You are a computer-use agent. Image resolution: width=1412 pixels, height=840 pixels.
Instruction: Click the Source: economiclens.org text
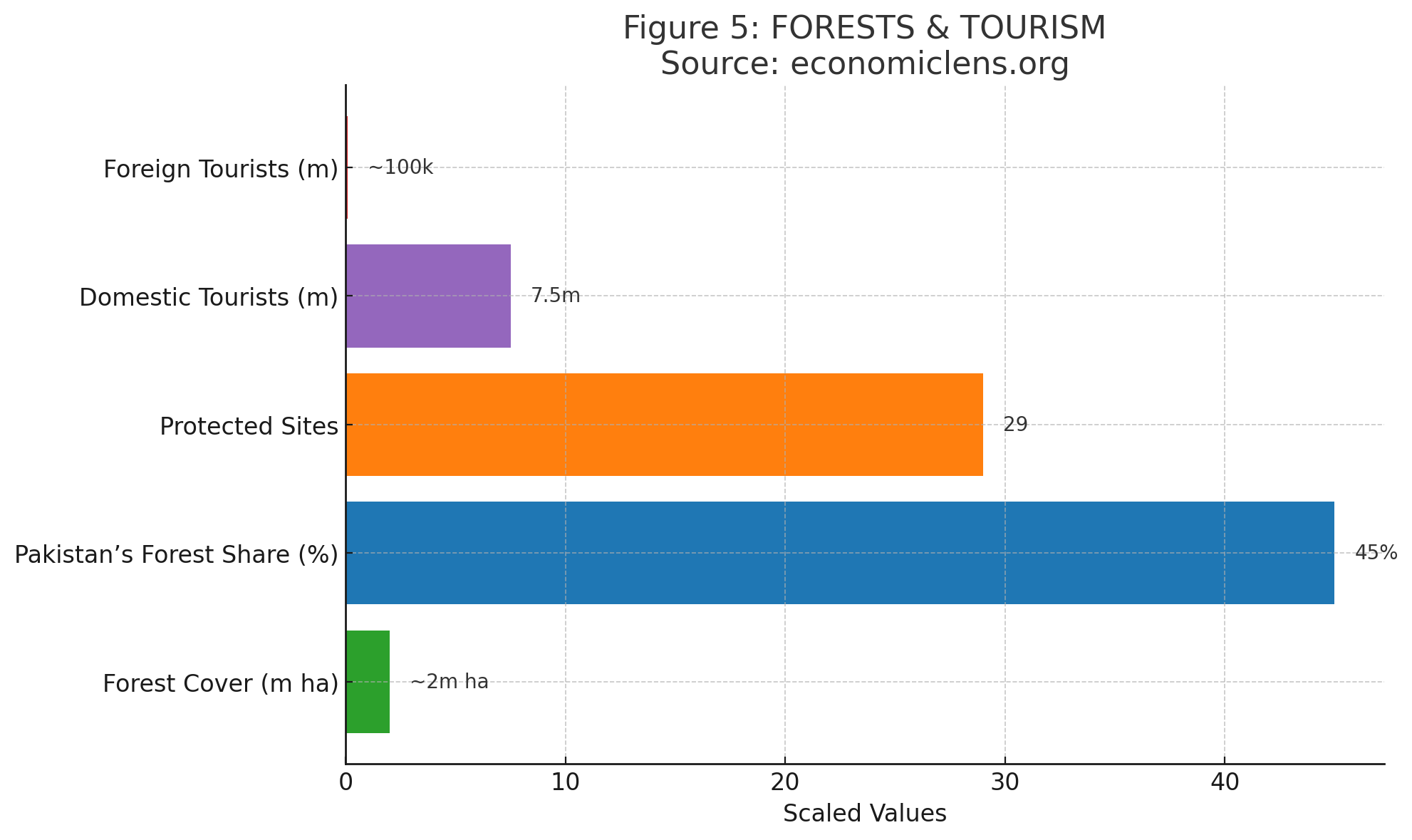click(864, 64)
